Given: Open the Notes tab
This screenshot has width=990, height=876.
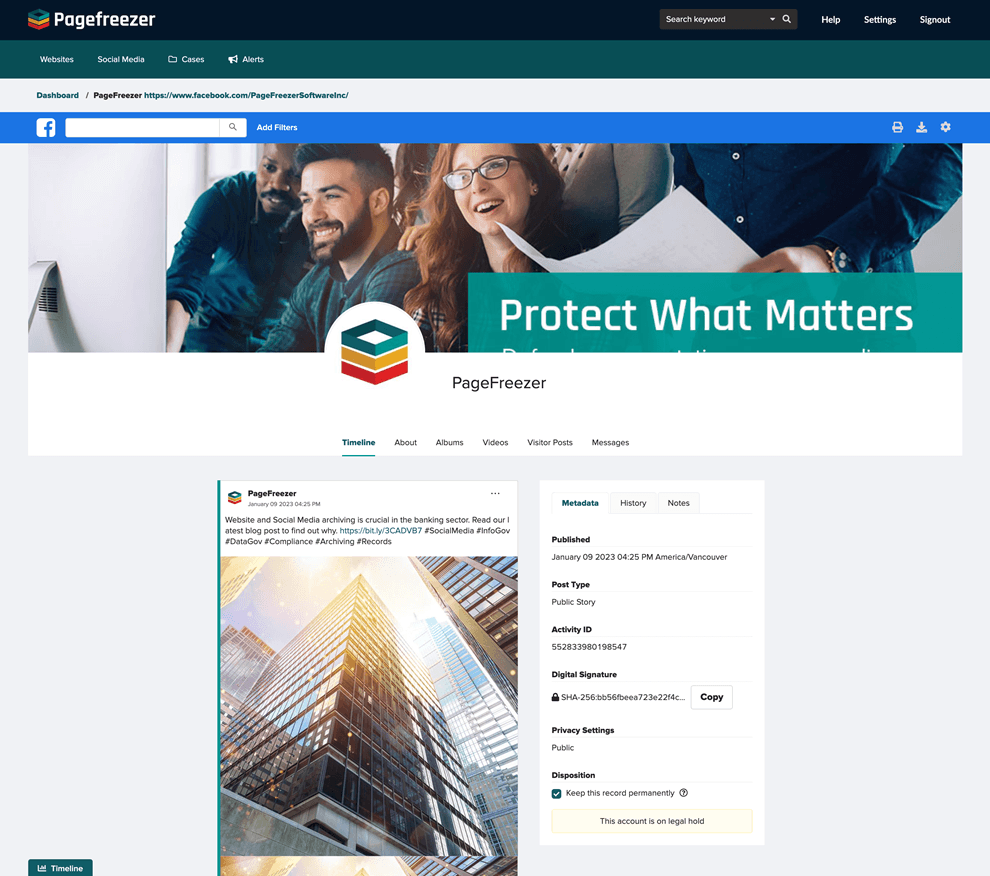Looking at the screenshot, I should click(x=679, y=503).
